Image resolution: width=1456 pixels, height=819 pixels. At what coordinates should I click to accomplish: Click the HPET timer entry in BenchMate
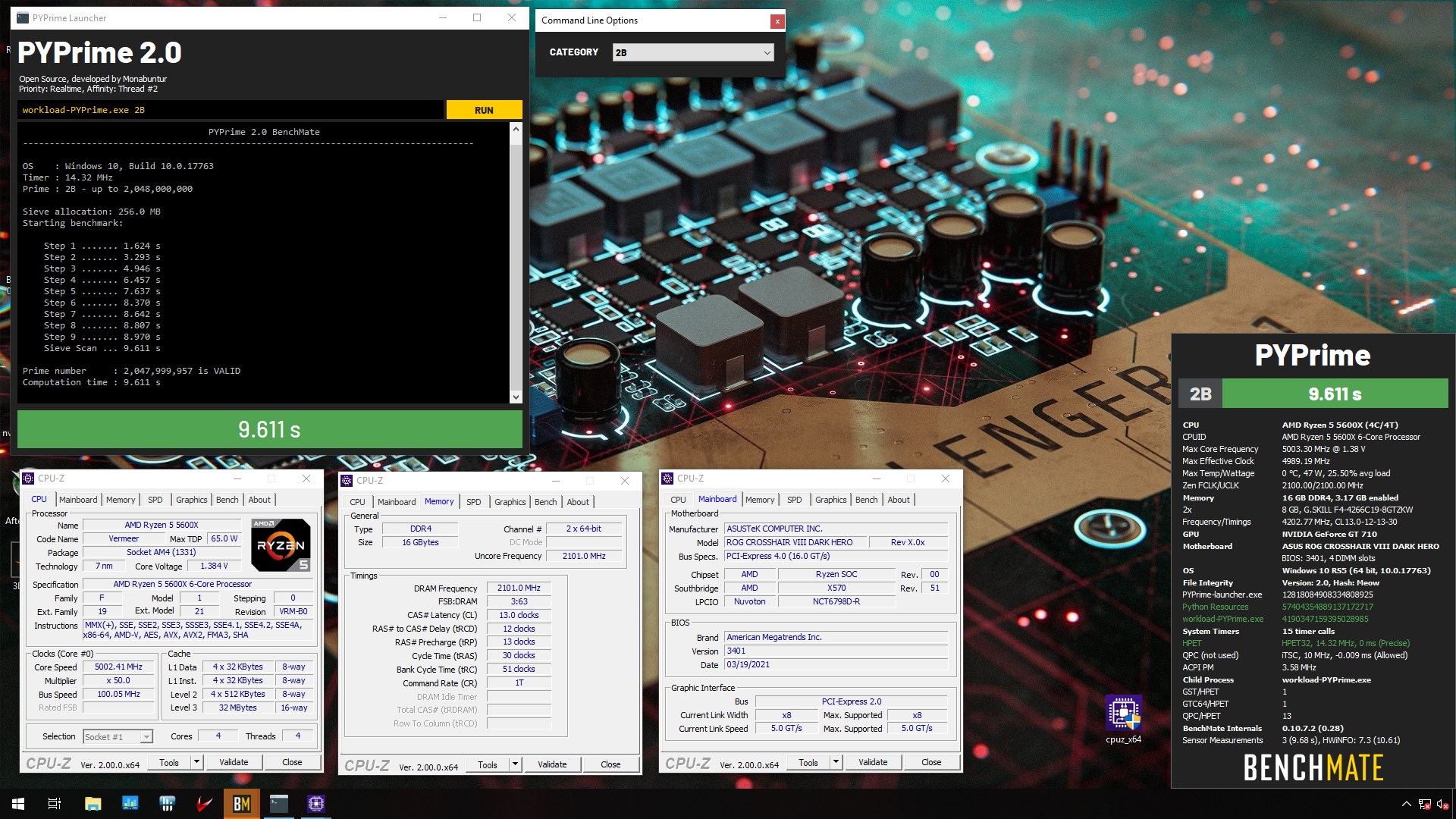pyautogui.click(x=1191, y=643)
